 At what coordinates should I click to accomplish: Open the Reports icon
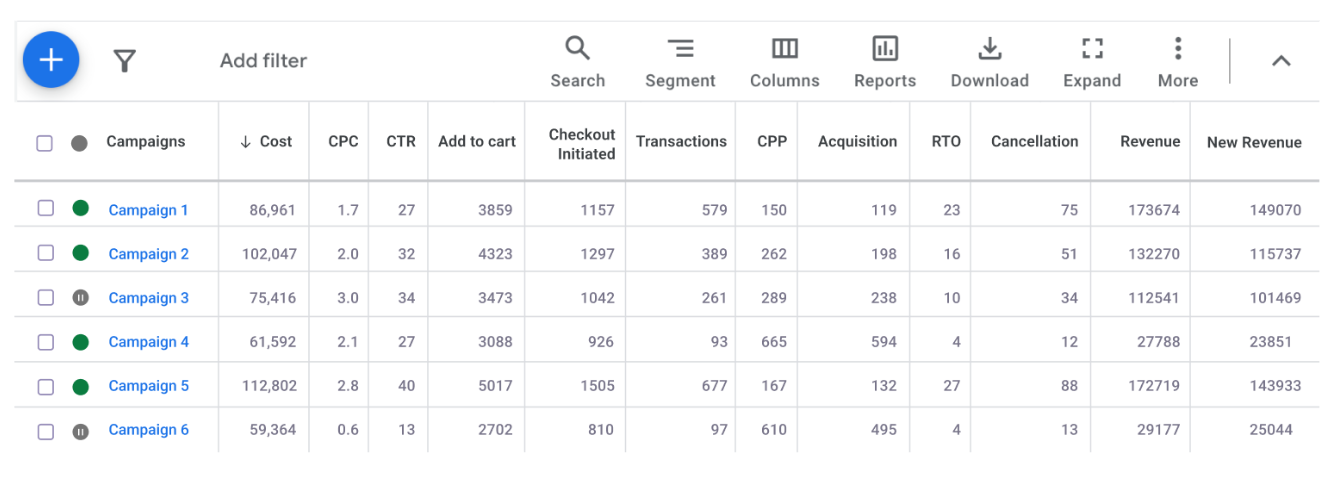(884, 62)
